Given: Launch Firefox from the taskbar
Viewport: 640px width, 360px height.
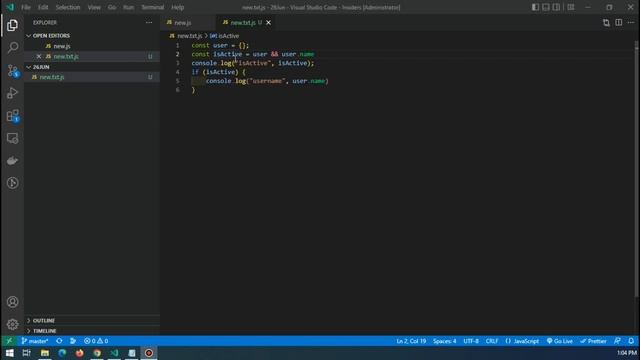Looking at the screenshot, I should [x=79, y=353].
